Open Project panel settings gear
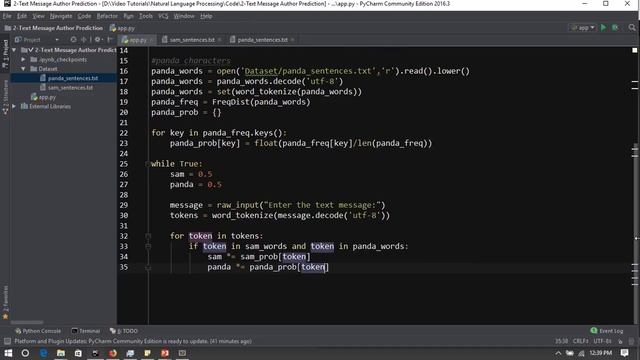 98,40
